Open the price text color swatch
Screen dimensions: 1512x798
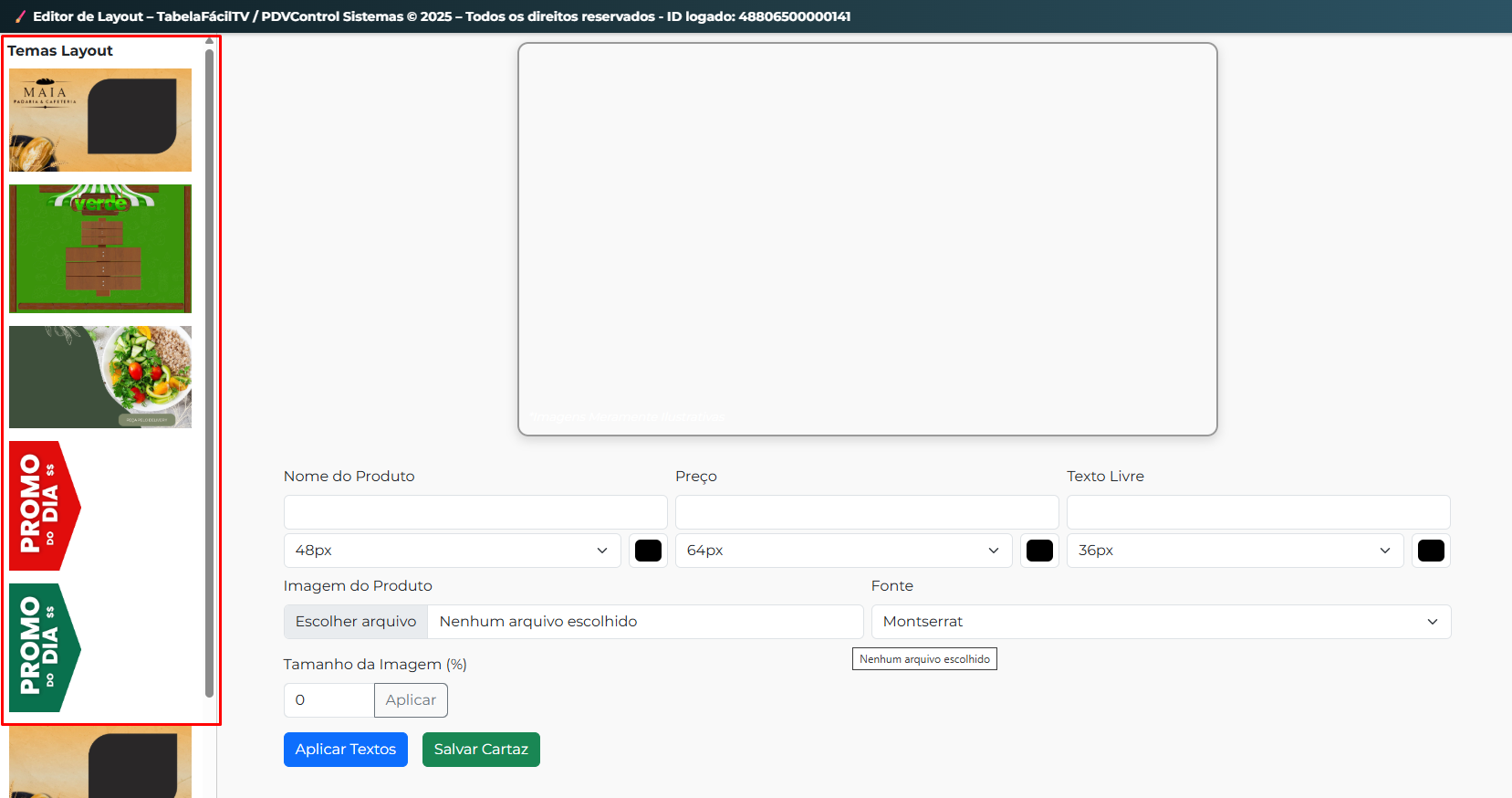pos(1039,551)
